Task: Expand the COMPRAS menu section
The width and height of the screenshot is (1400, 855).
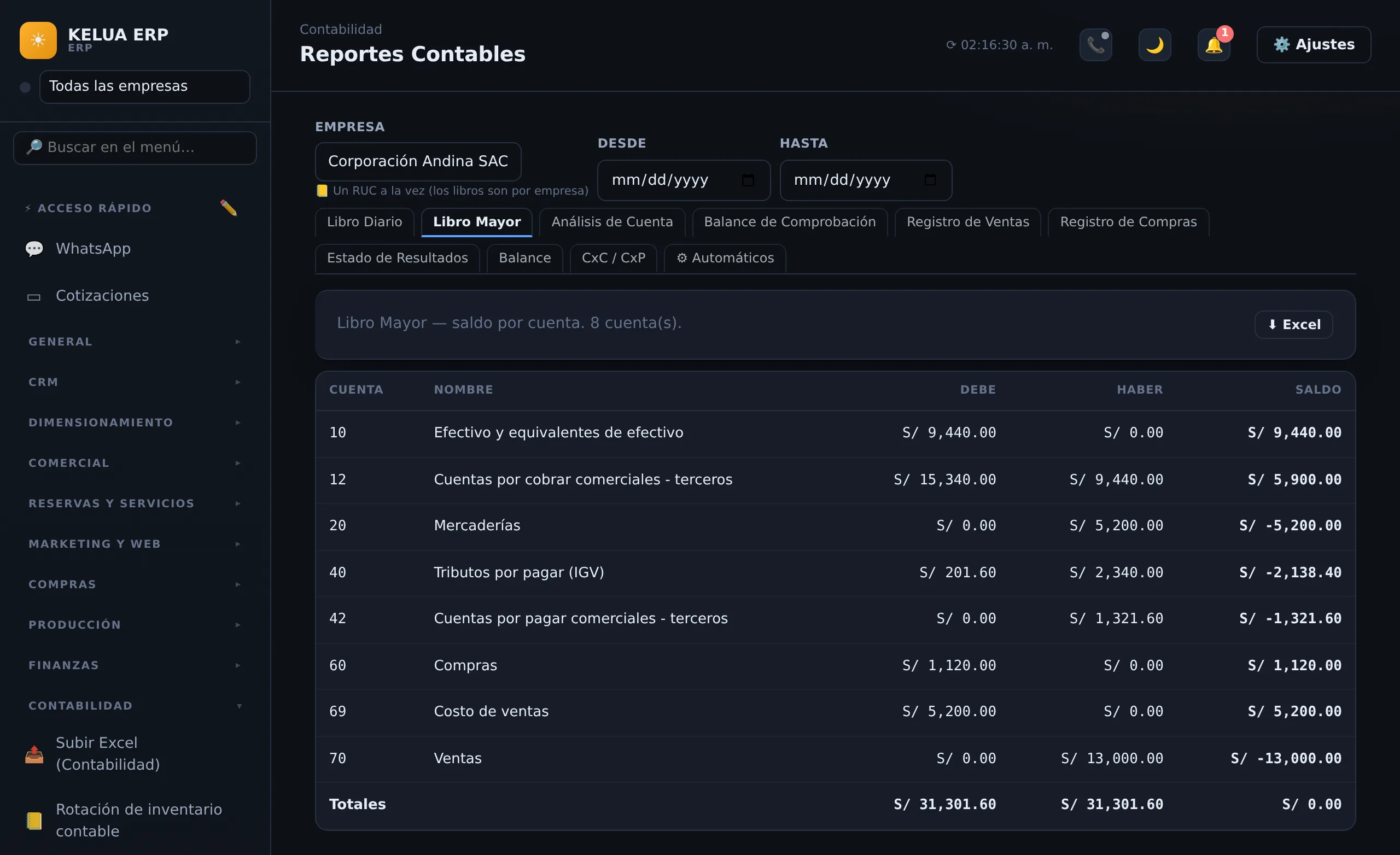Action: [x=135, y=584]
